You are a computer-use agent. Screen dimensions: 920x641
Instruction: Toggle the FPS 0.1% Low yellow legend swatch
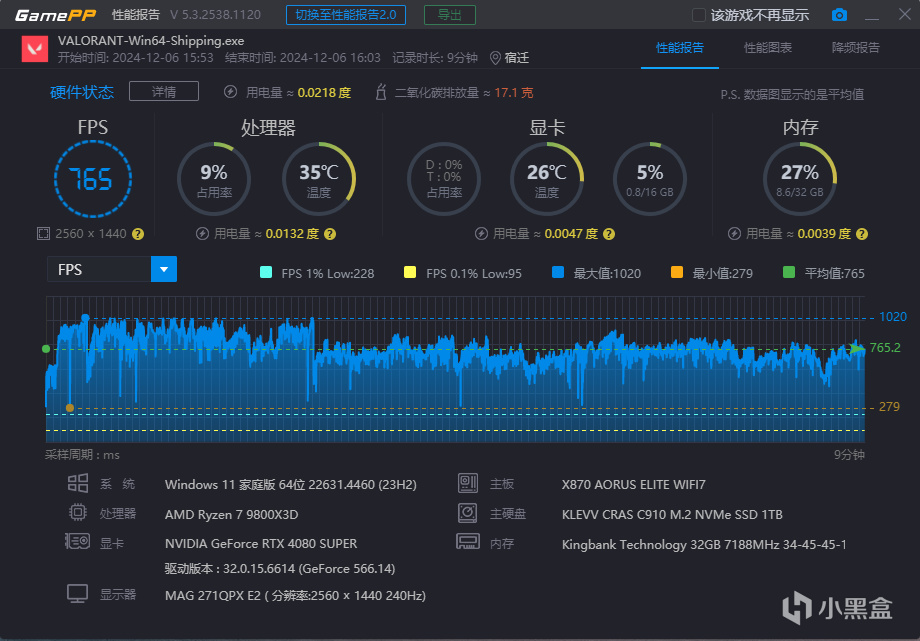coord(410,272)
